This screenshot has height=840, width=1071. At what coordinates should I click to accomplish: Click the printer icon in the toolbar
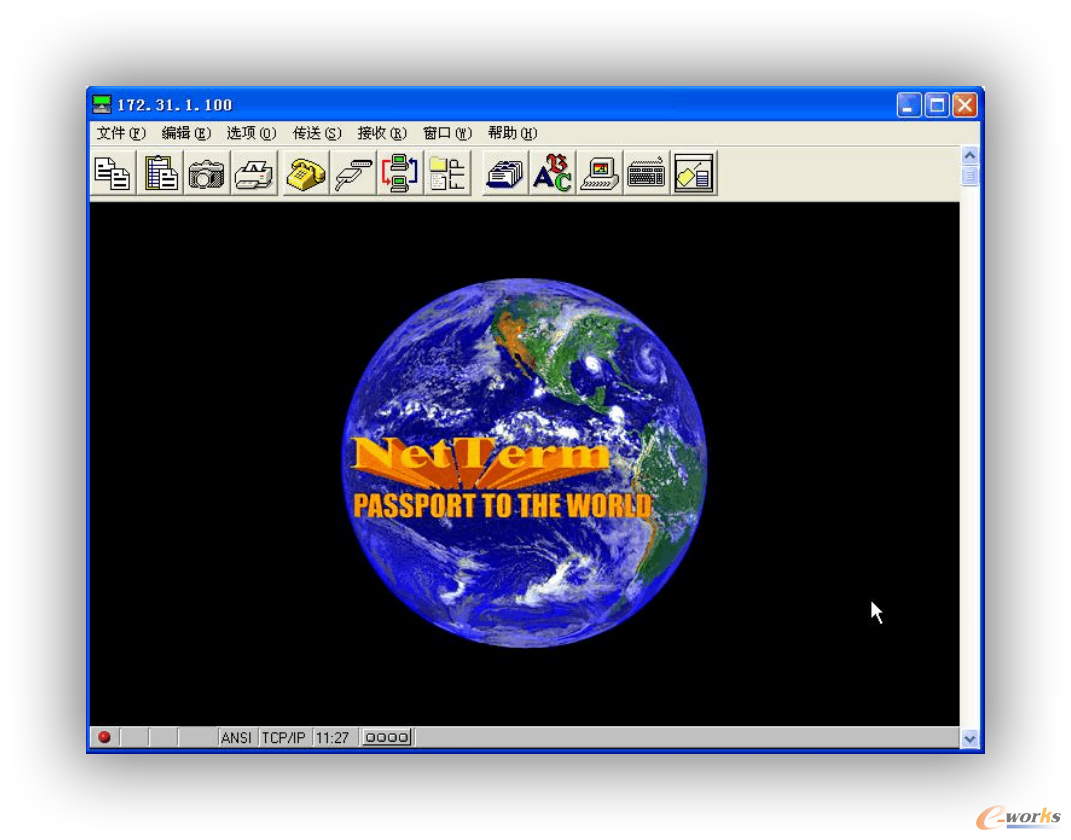(x=254, y=173)
